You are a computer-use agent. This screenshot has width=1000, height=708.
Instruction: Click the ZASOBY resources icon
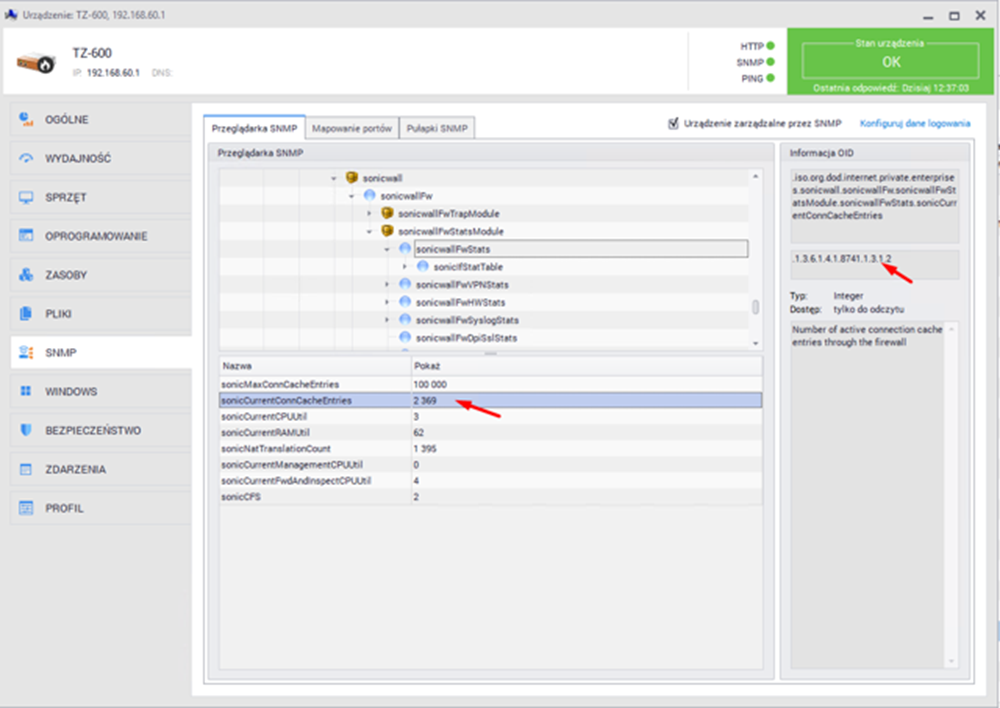coord(27,275)
